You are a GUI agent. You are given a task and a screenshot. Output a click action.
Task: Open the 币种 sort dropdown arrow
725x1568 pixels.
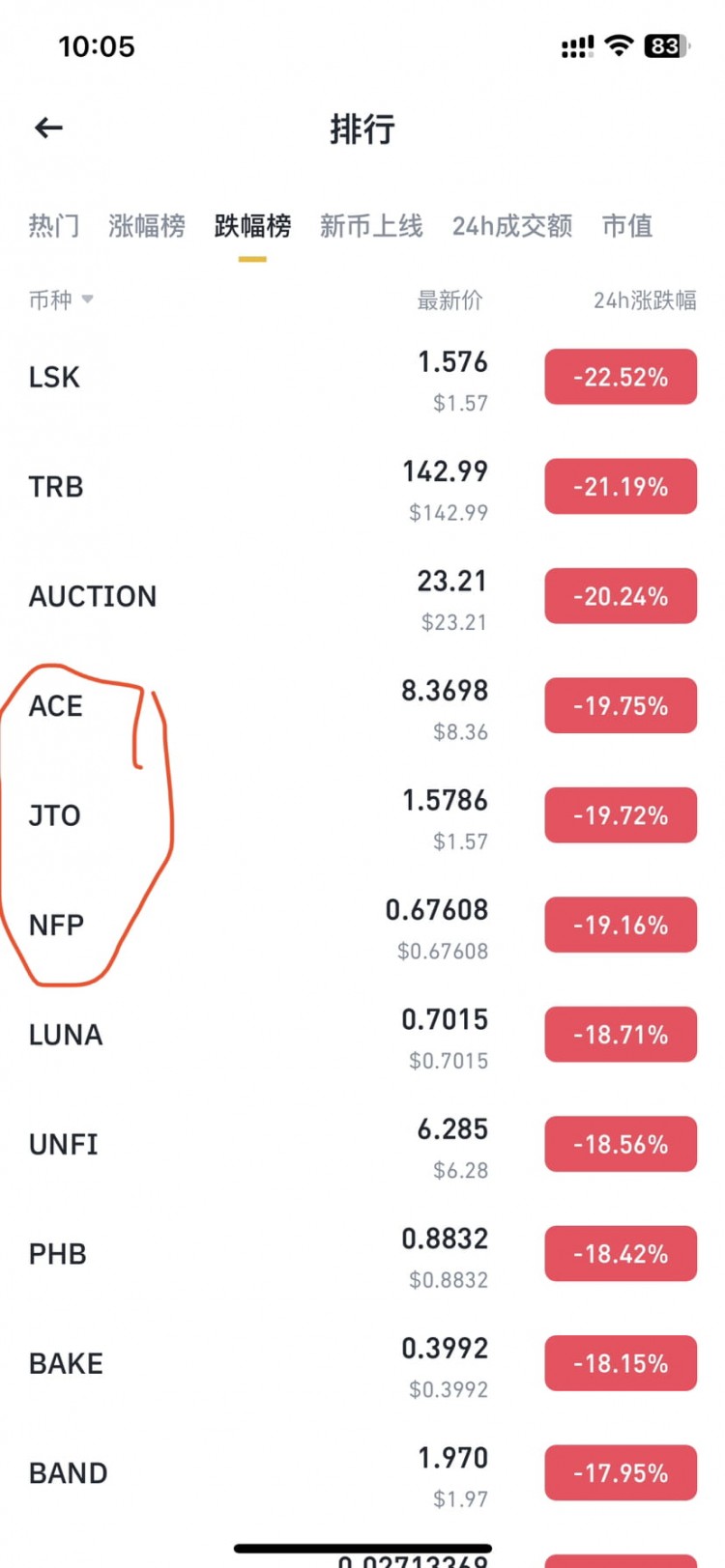click(x=88, y=299)
